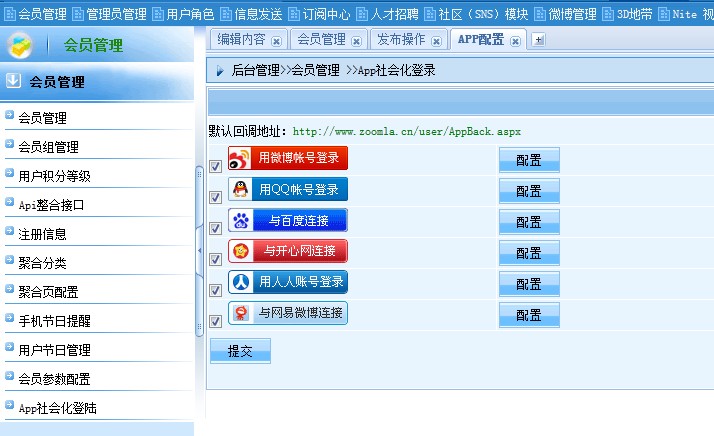Click the 提交 submit button
Image resolution: width=714 pixels, height=436 pixels.
tap(240, 351)
